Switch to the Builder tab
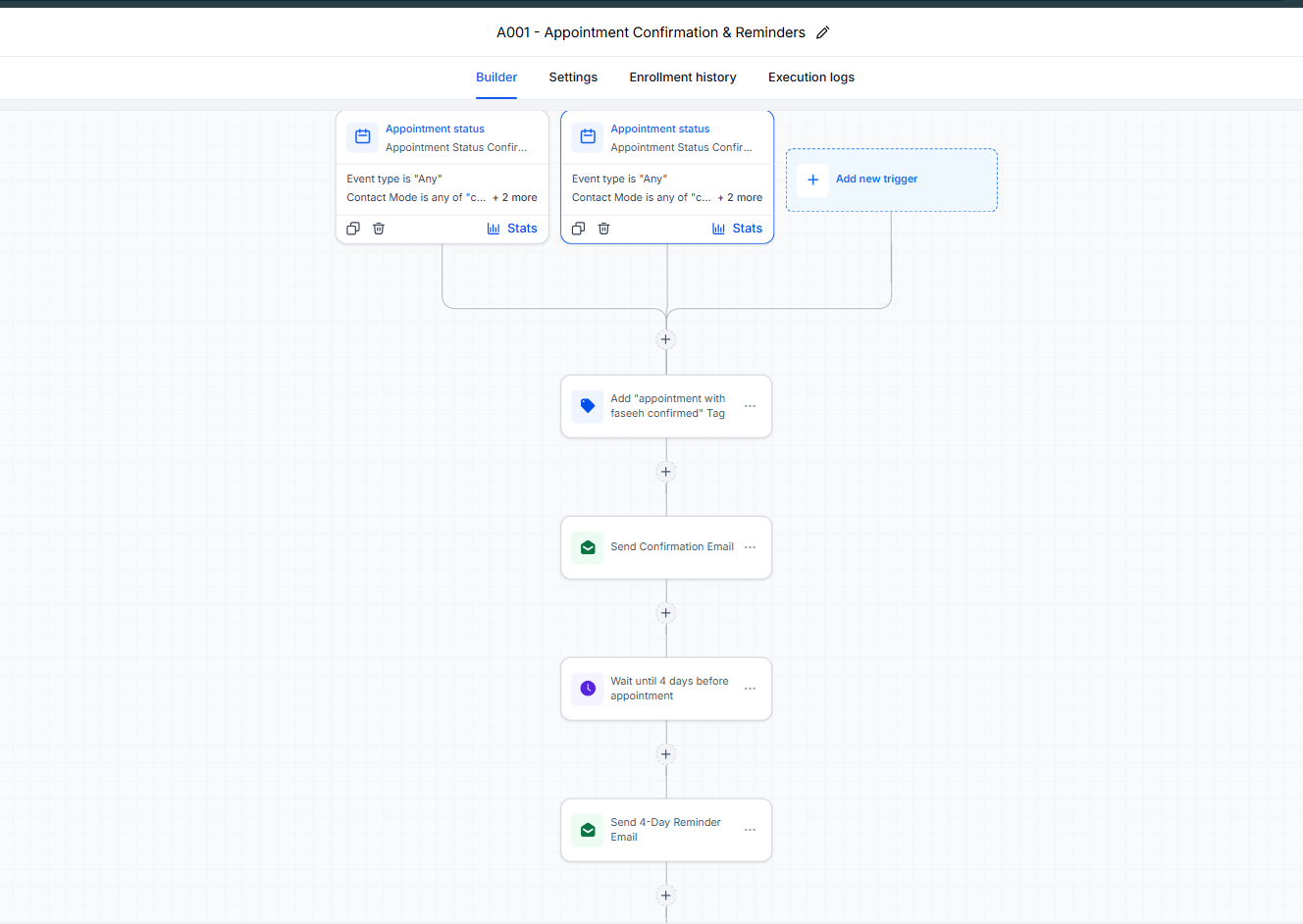This screenshot has height=924, width=1303. coord(496,77)
